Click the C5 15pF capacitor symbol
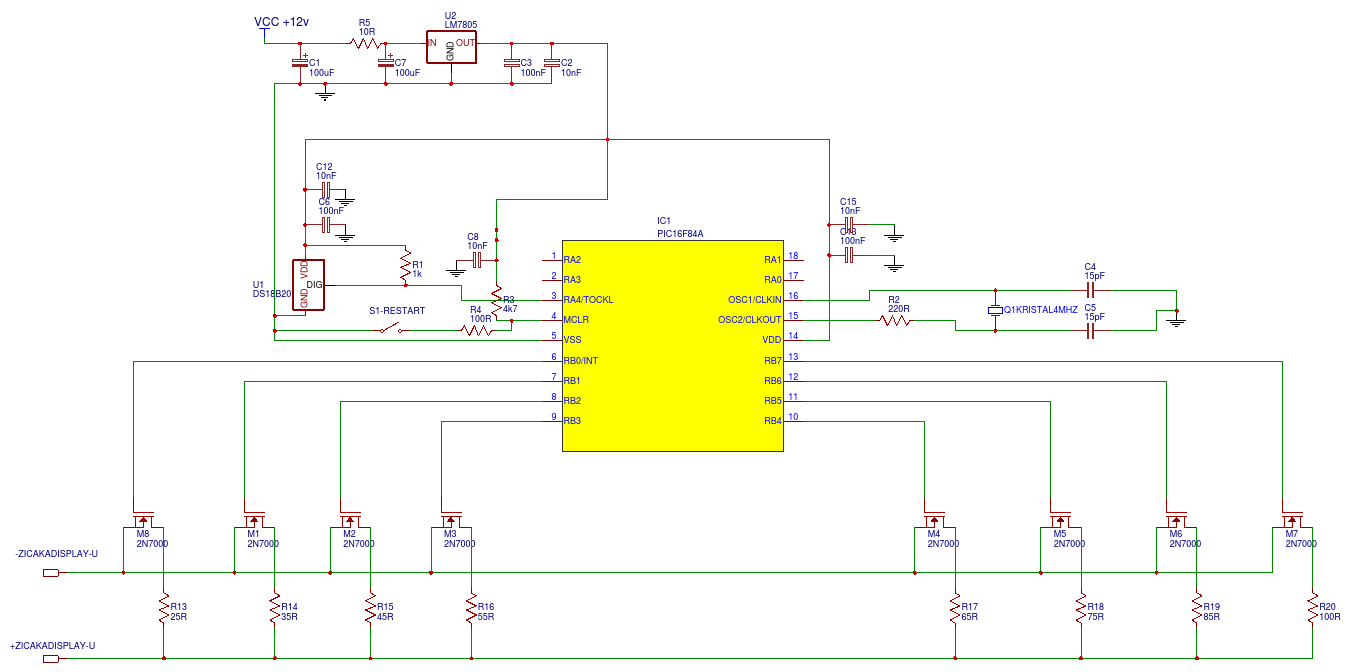The height and width of the screenshot is (672, 1356). pyautogui.click(x=1090, y=330)
